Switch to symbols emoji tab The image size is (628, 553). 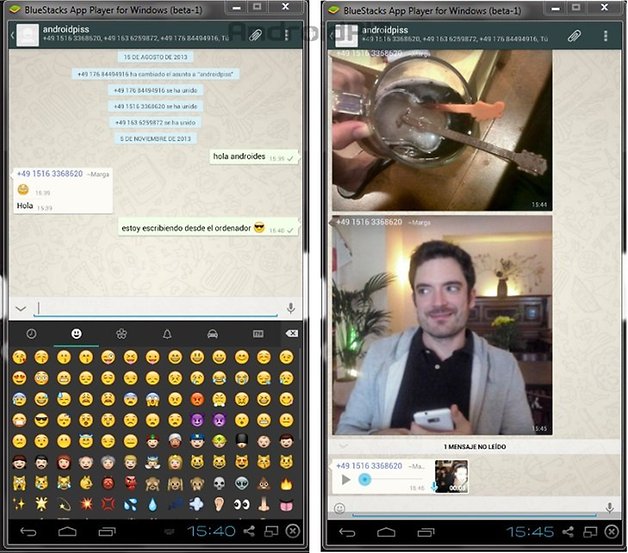pyautogui.click(x=258, y=334)
